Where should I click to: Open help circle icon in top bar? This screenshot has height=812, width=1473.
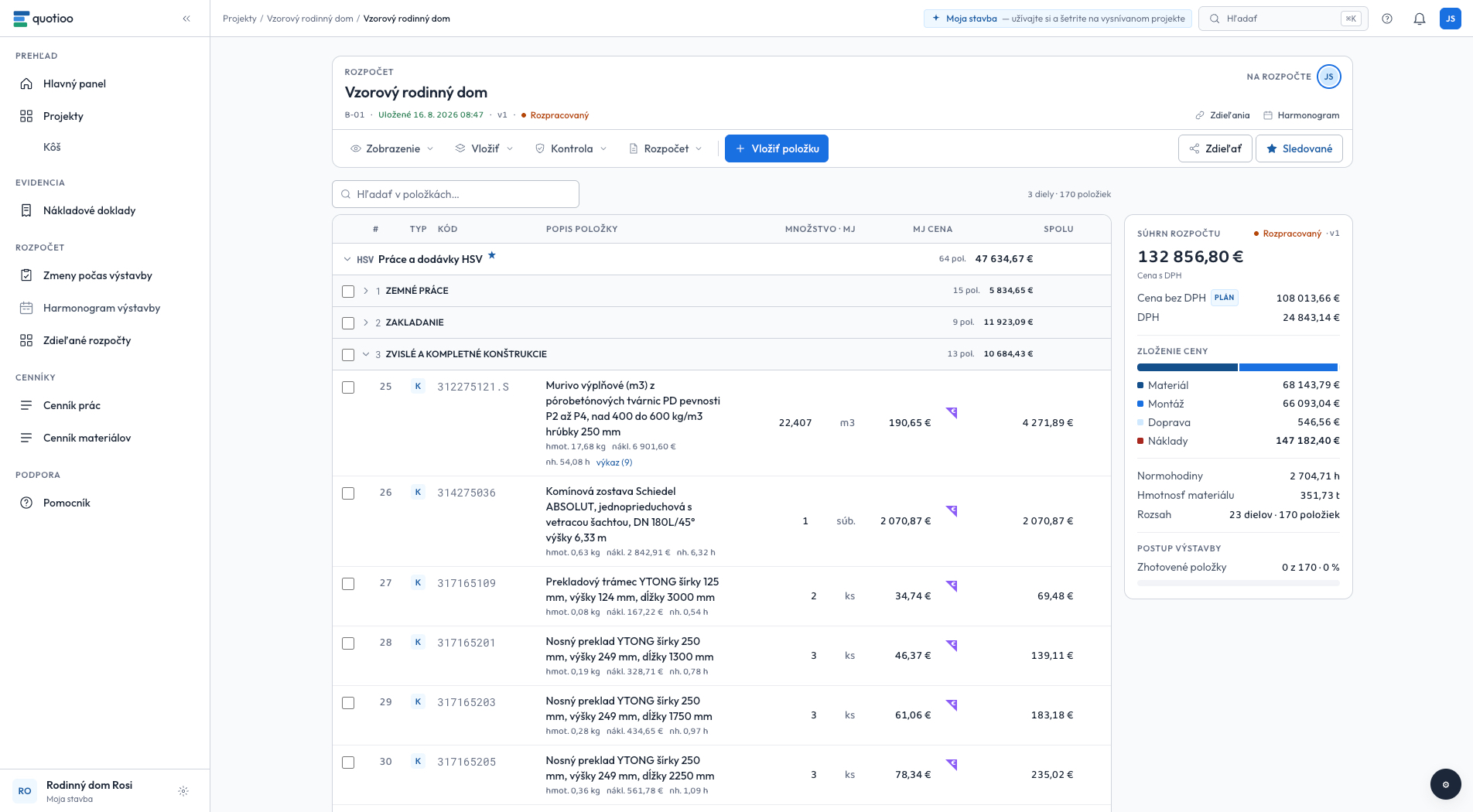(1387, 19)
